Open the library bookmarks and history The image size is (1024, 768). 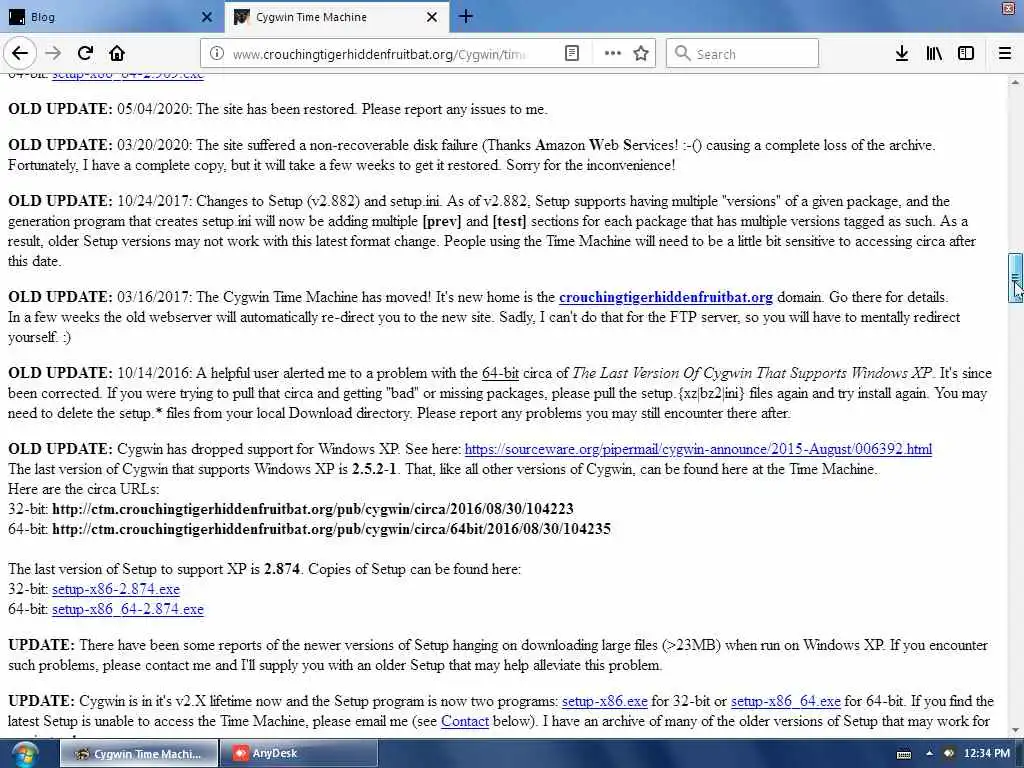pyautogui.click(x=934, y=54)
